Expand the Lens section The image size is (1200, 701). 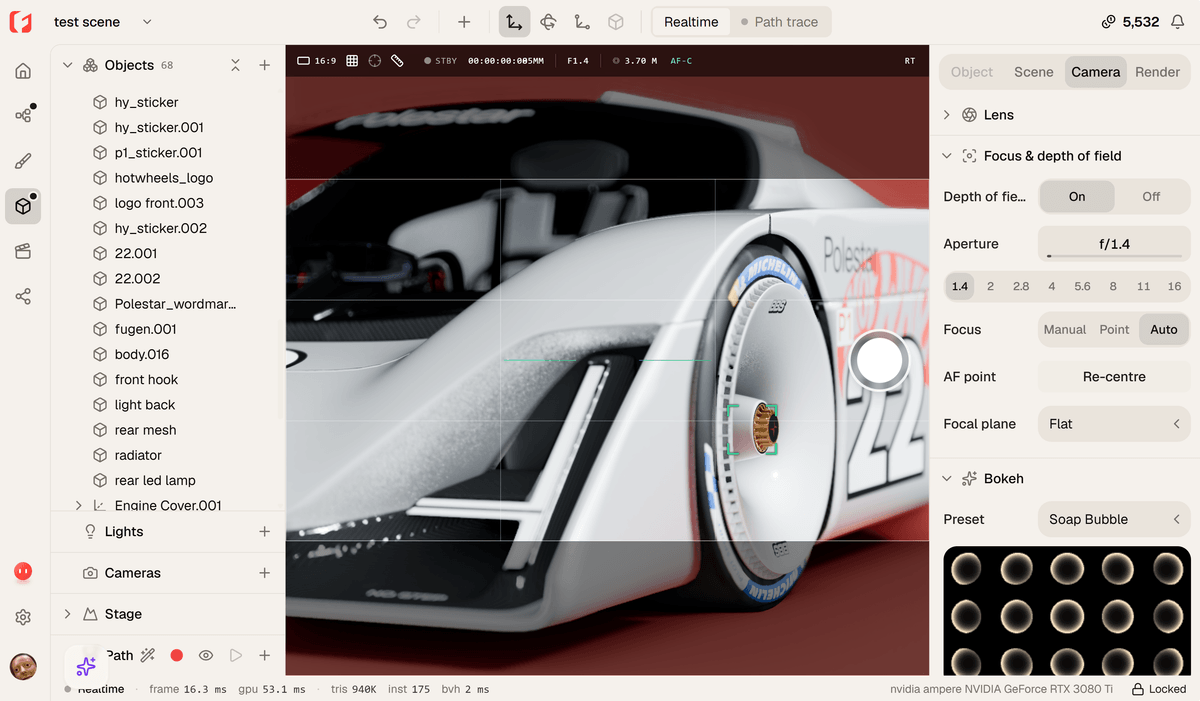coord(947,115)
